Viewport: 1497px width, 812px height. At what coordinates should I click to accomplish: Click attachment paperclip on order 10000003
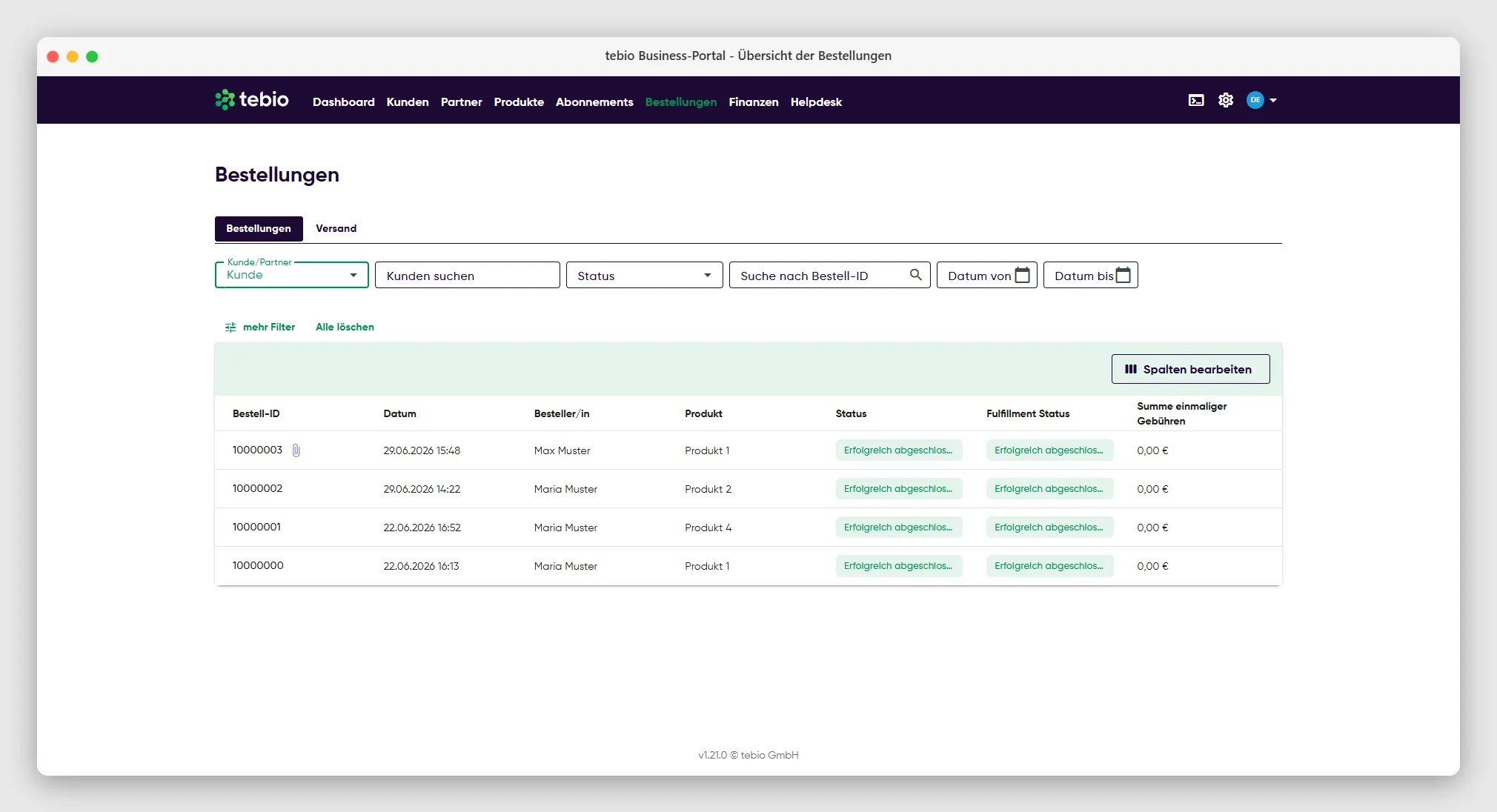tap(296, 450)
